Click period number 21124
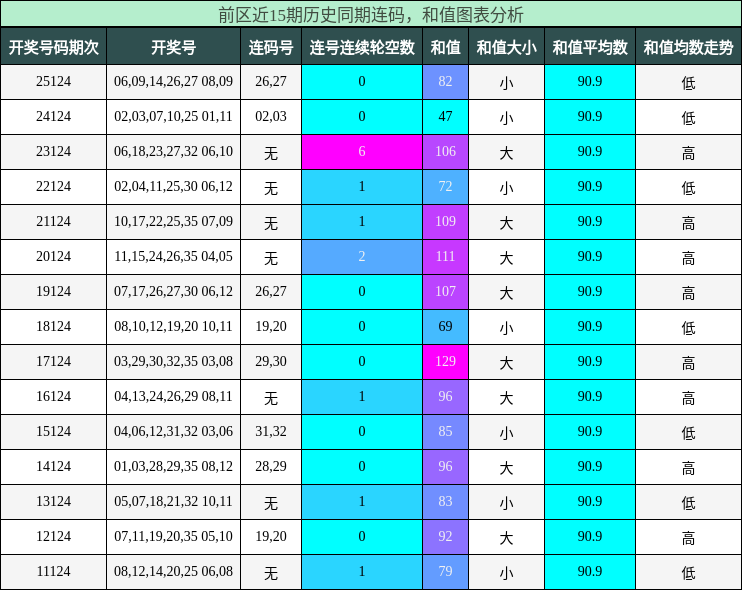 (53, 221)
